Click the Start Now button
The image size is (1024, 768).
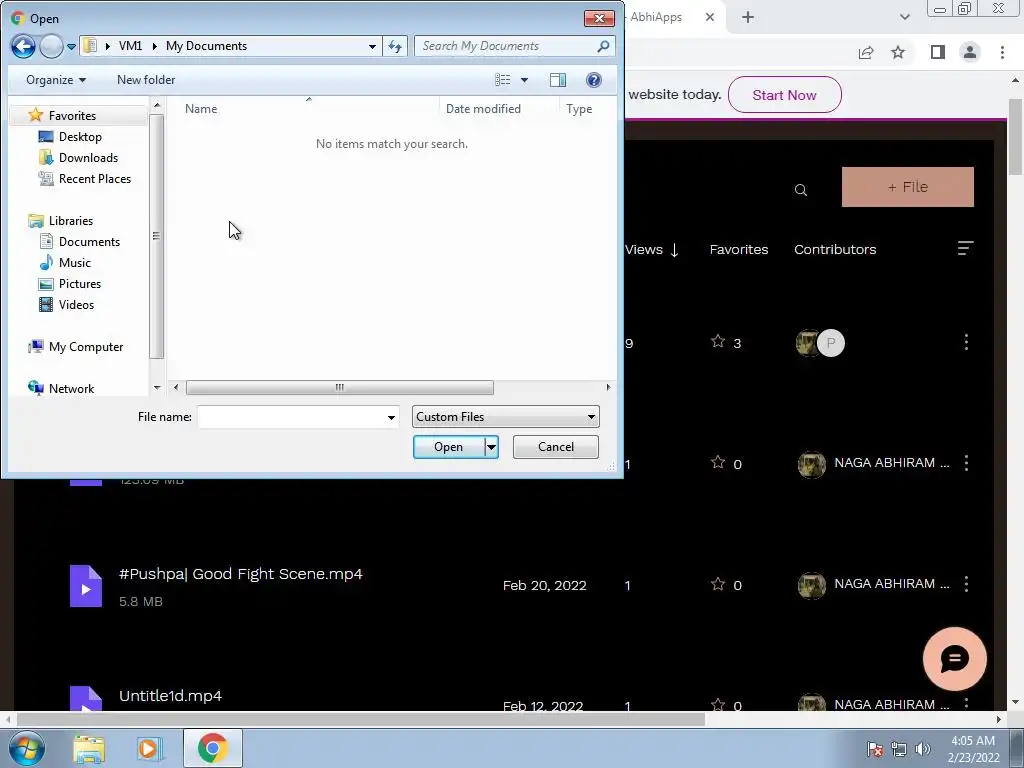(784, 95)
